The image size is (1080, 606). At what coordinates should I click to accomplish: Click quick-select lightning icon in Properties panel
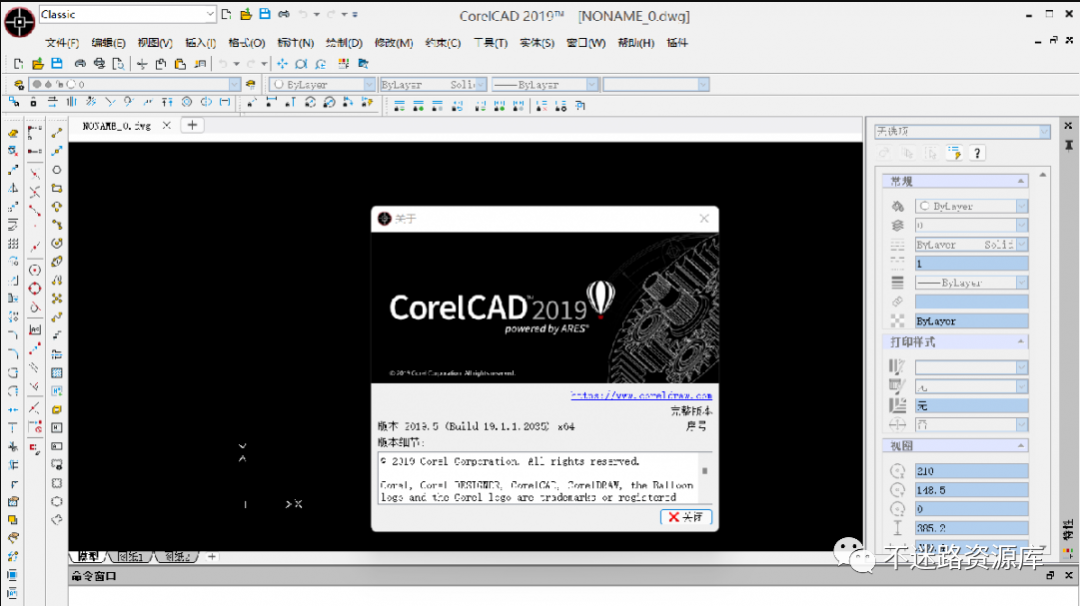click(x=954, y=153)
